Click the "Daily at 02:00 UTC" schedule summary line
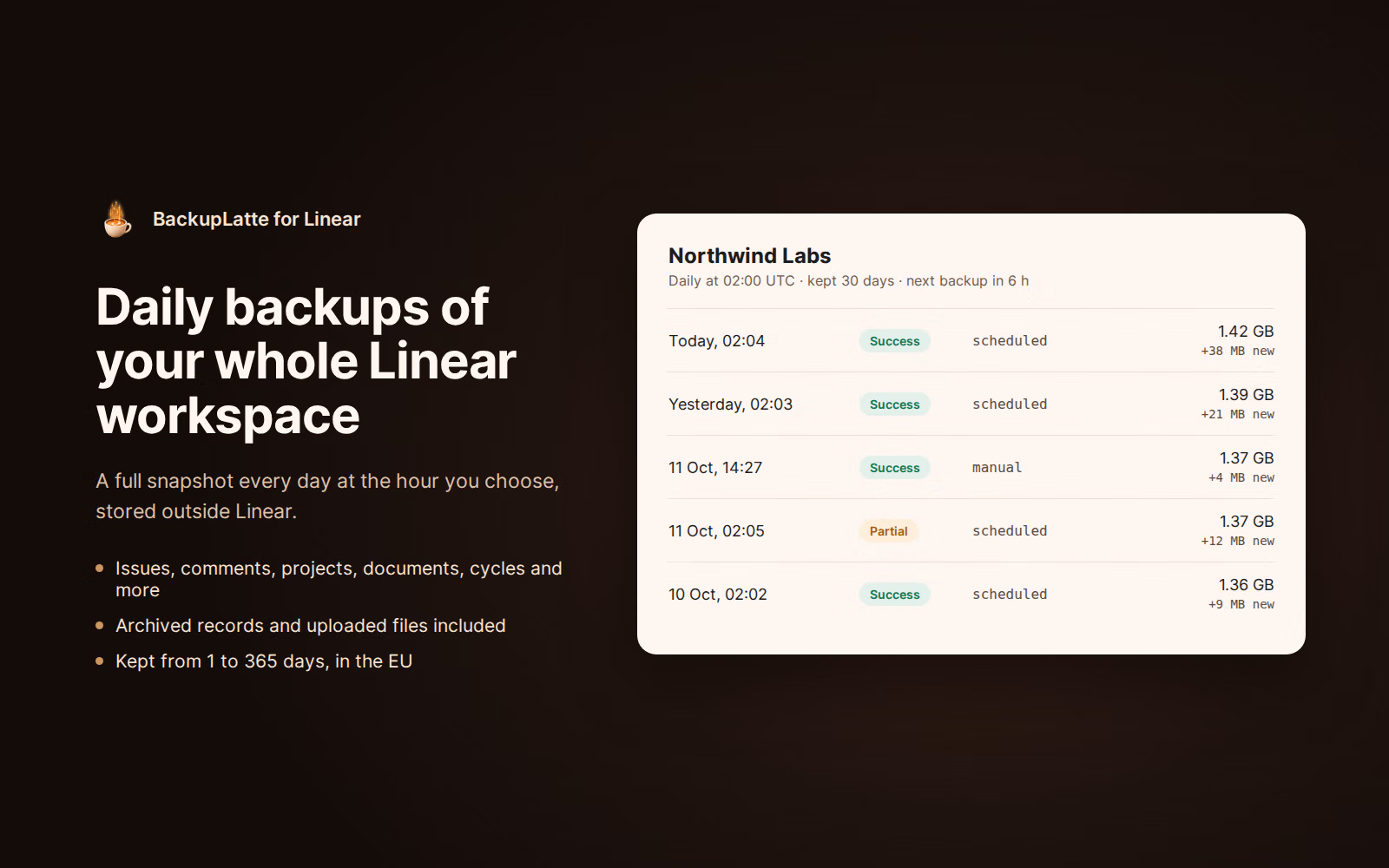 click(848, 281)
